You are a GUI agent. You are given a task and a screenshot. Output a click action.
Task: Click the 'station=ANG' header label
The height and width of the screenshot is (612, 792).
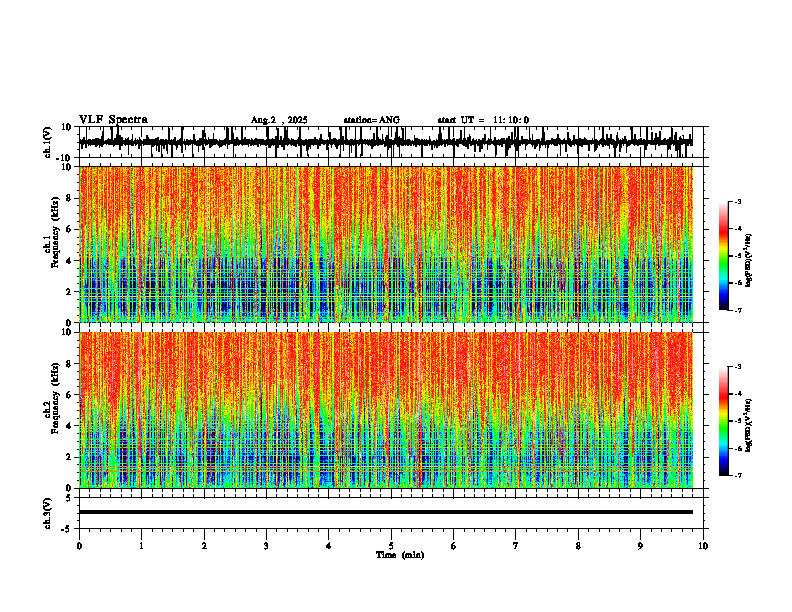(372, 120)
